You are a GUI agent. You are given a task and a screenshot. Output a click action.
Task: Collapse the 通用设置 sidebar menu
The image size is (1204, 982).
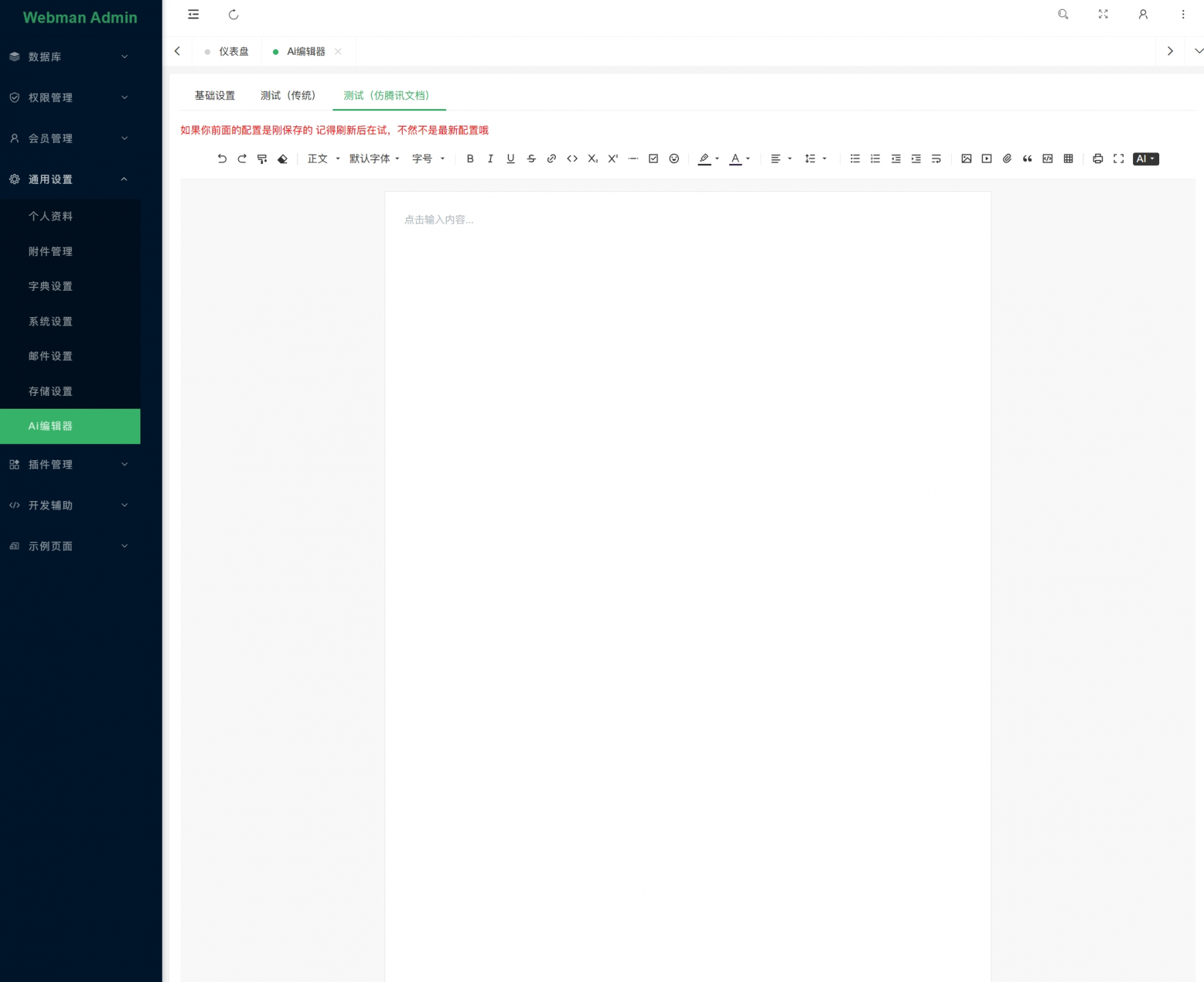tap(70, 179)
